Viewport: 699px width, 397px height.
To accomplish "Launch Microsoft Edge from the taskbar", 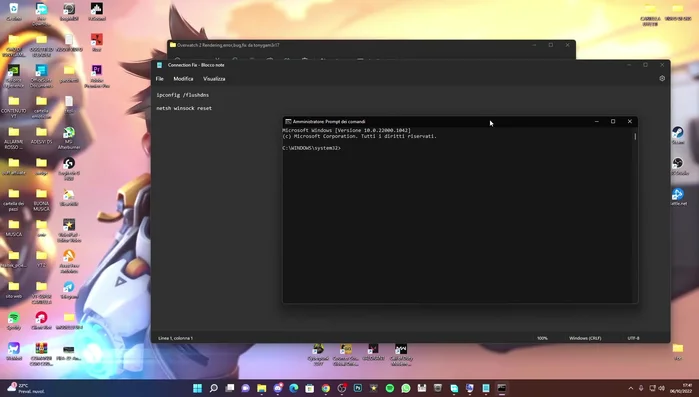I will [294, 388].
